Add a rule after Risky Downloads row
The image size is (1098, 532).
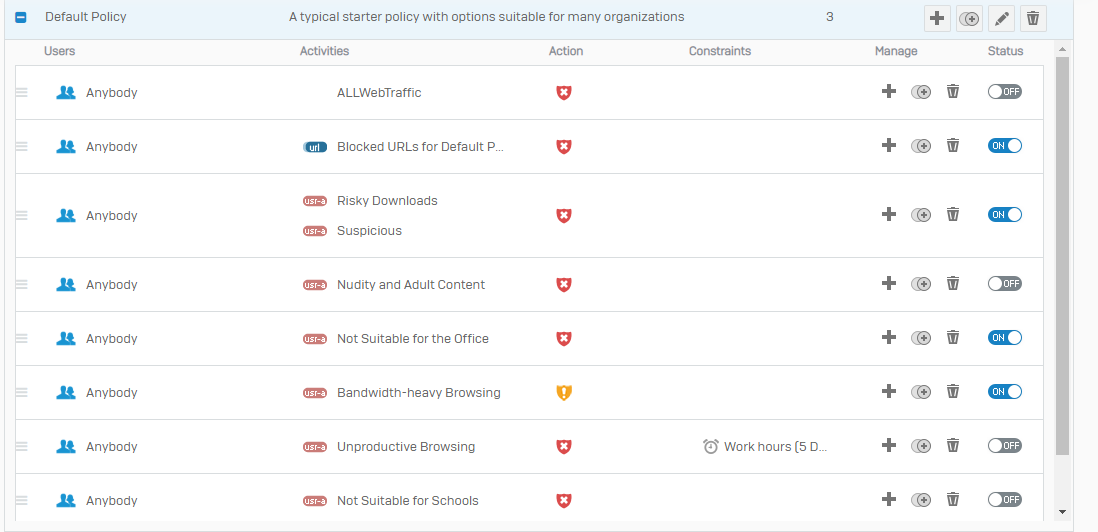pyautogui.click(x=888, y=214)
